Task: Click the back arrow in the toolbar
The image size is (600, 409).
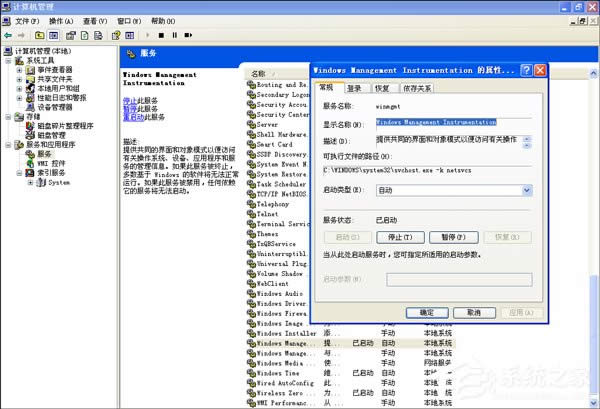Action: 9,34
